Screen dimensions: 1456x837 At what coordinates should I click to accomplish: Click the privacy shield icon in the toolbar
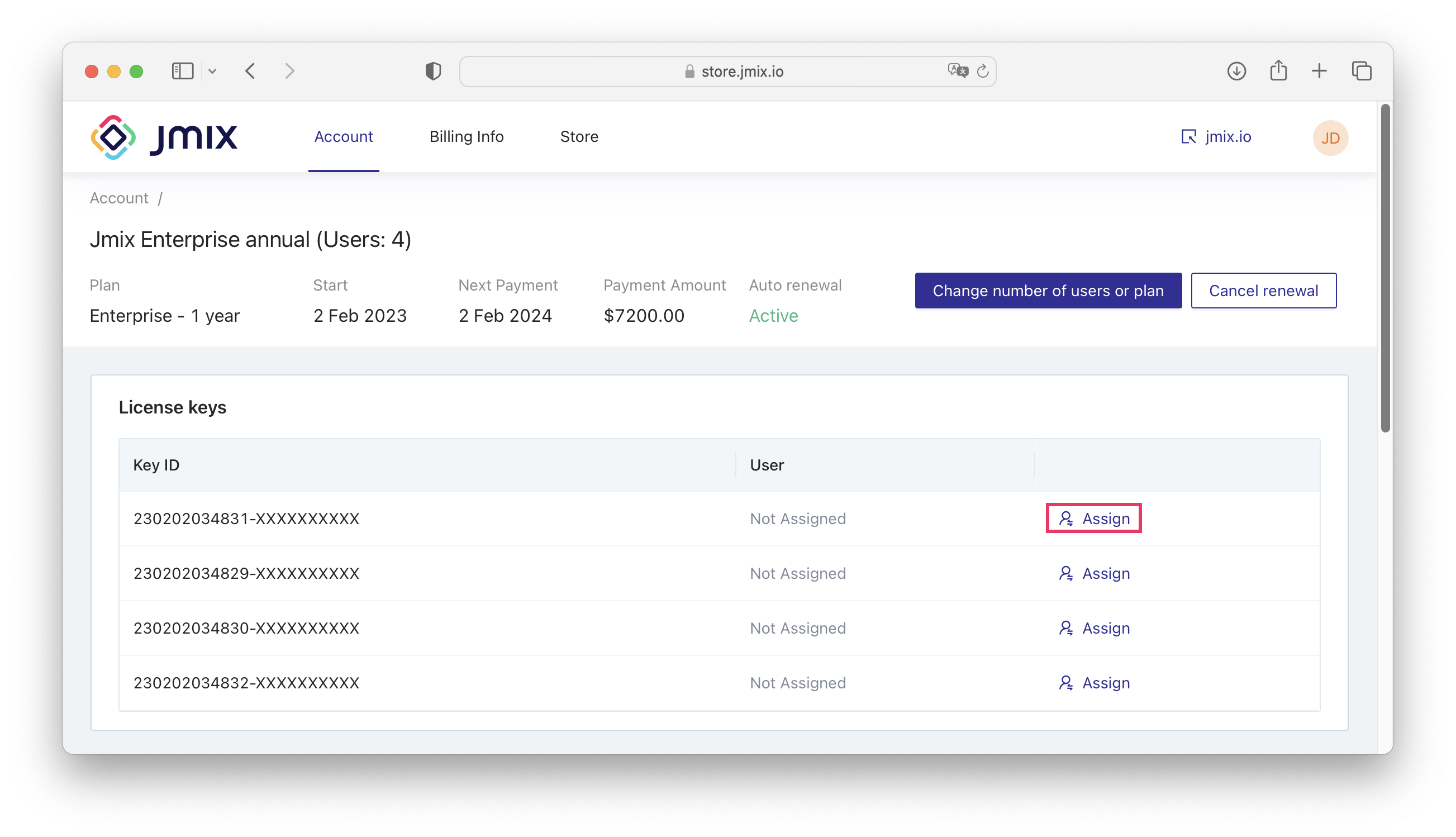coord(433,71)
